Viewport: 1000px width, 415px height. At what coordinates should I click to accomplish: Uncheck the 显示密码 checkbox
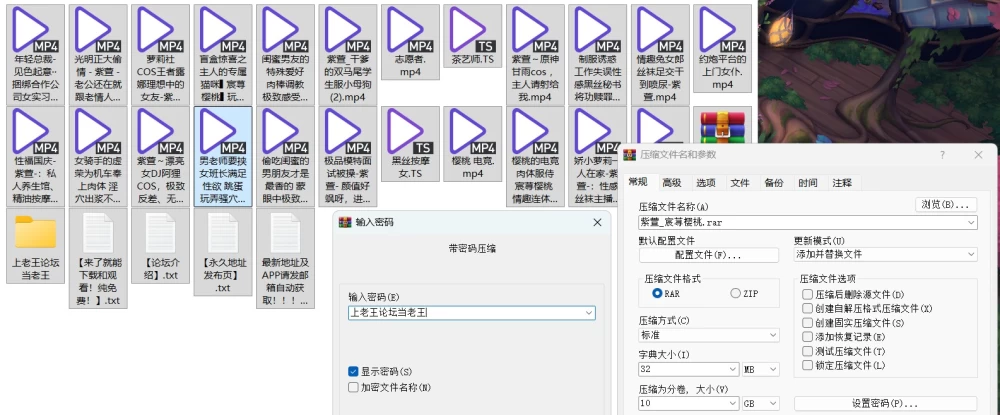coord(353,371)
